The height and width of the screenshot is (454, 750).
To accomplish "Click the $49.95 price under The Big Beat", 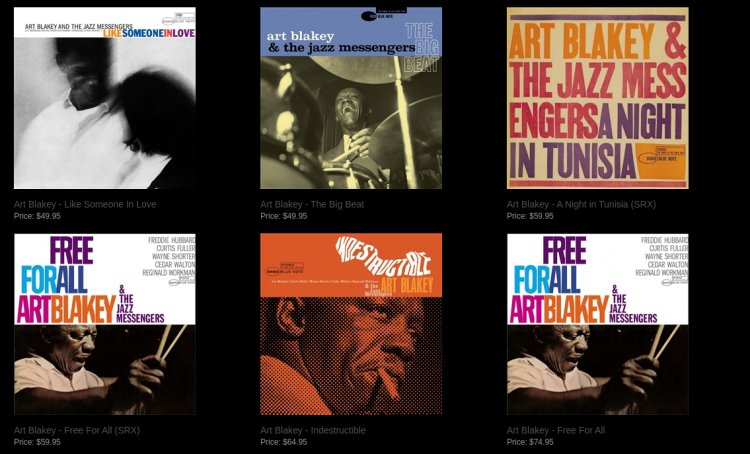I will tap(284, 216).
